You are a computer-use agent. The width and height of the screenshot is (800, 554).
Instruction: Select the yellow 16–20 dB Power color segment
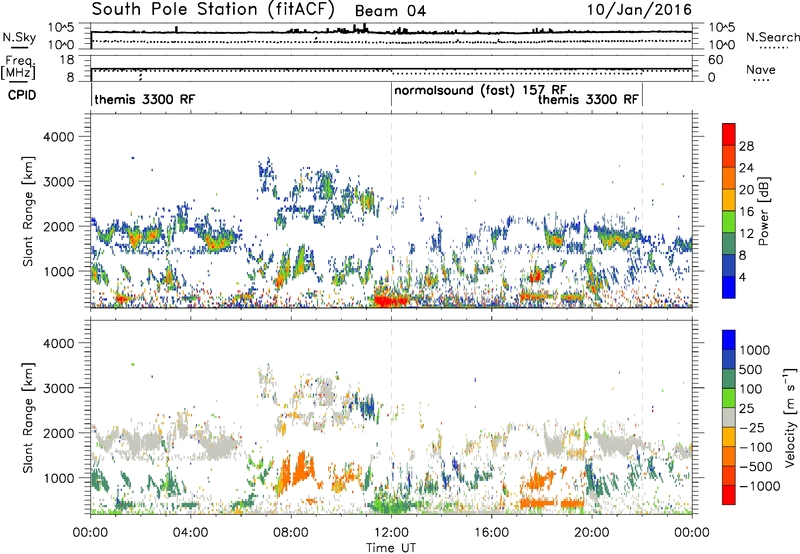click(x=729, y=200)
